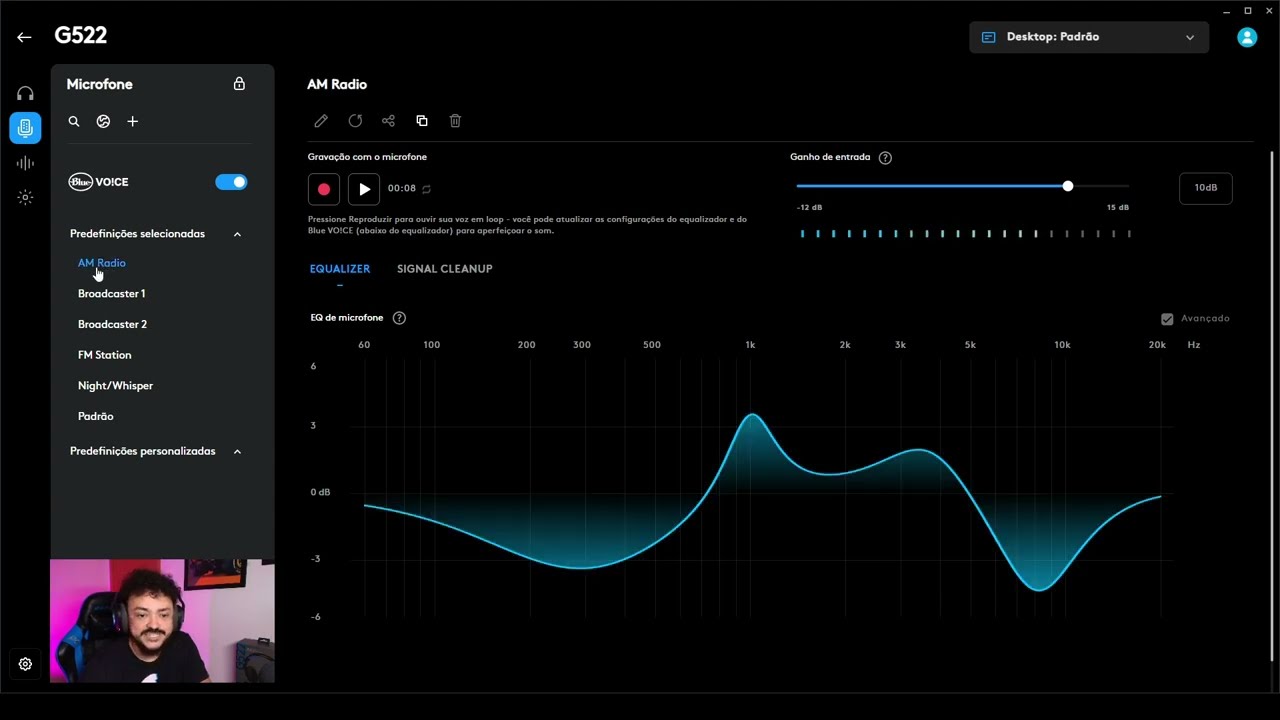Browse community presets with the globe icon

(103, 121)
